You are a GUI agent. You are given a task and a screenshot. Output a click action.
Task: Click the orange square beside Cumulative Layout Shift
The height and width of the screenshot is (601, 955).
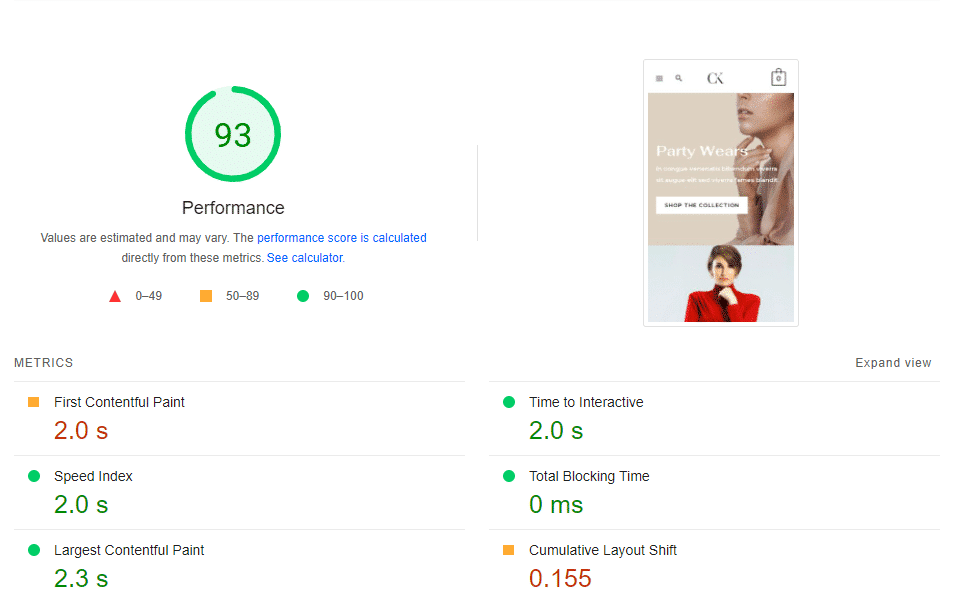click(x=507, y=550)
